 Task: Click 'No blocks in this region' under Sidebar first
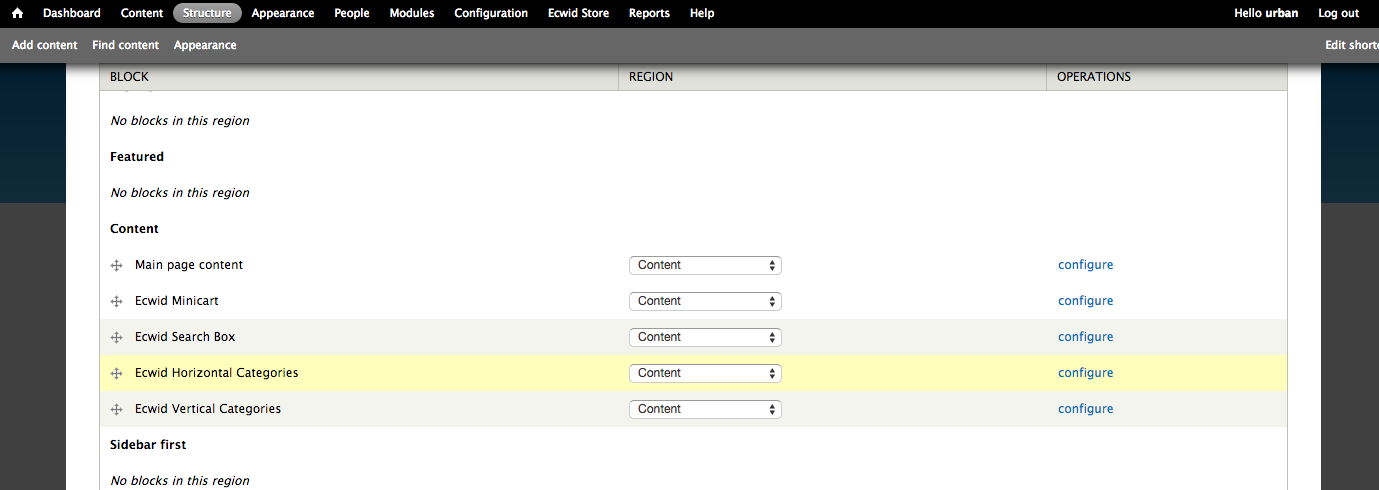[x=180, y=481]
